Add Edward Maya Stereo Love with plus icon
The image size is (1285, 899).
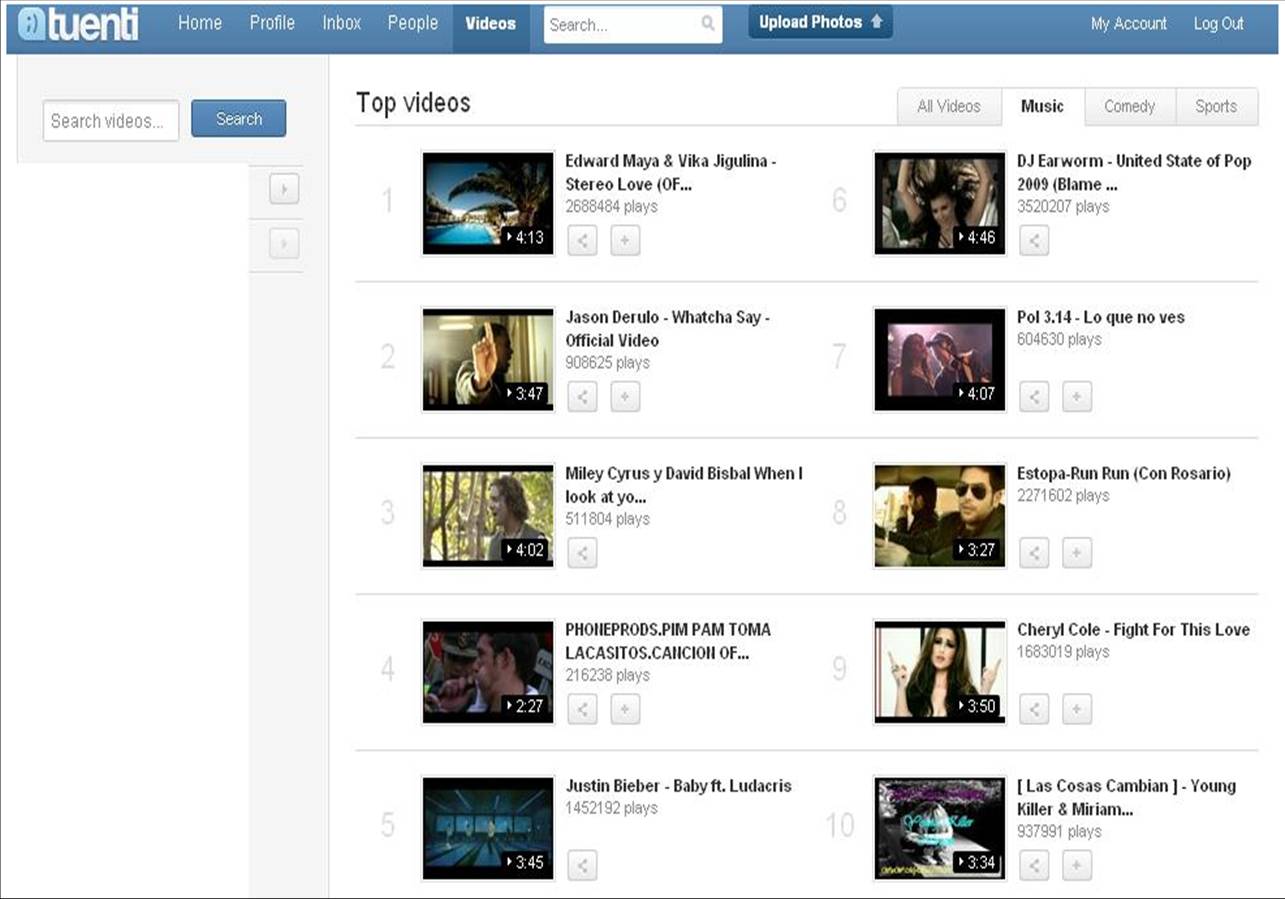625,240
